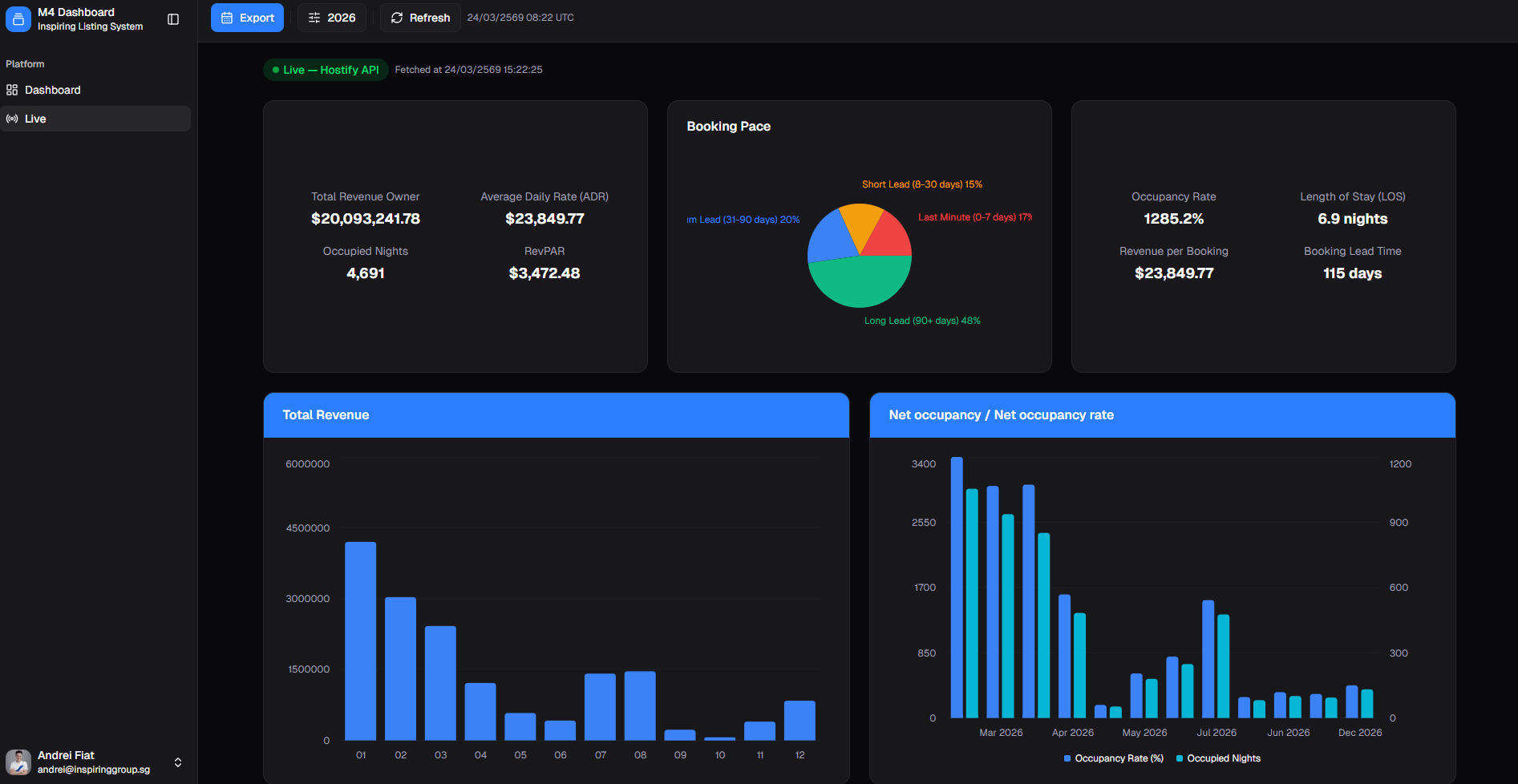The width and height of the screenshot is (1518, 784).
Task: Select the Total Revenue Owner value $20,093,241.78
Action: [366, 219]
